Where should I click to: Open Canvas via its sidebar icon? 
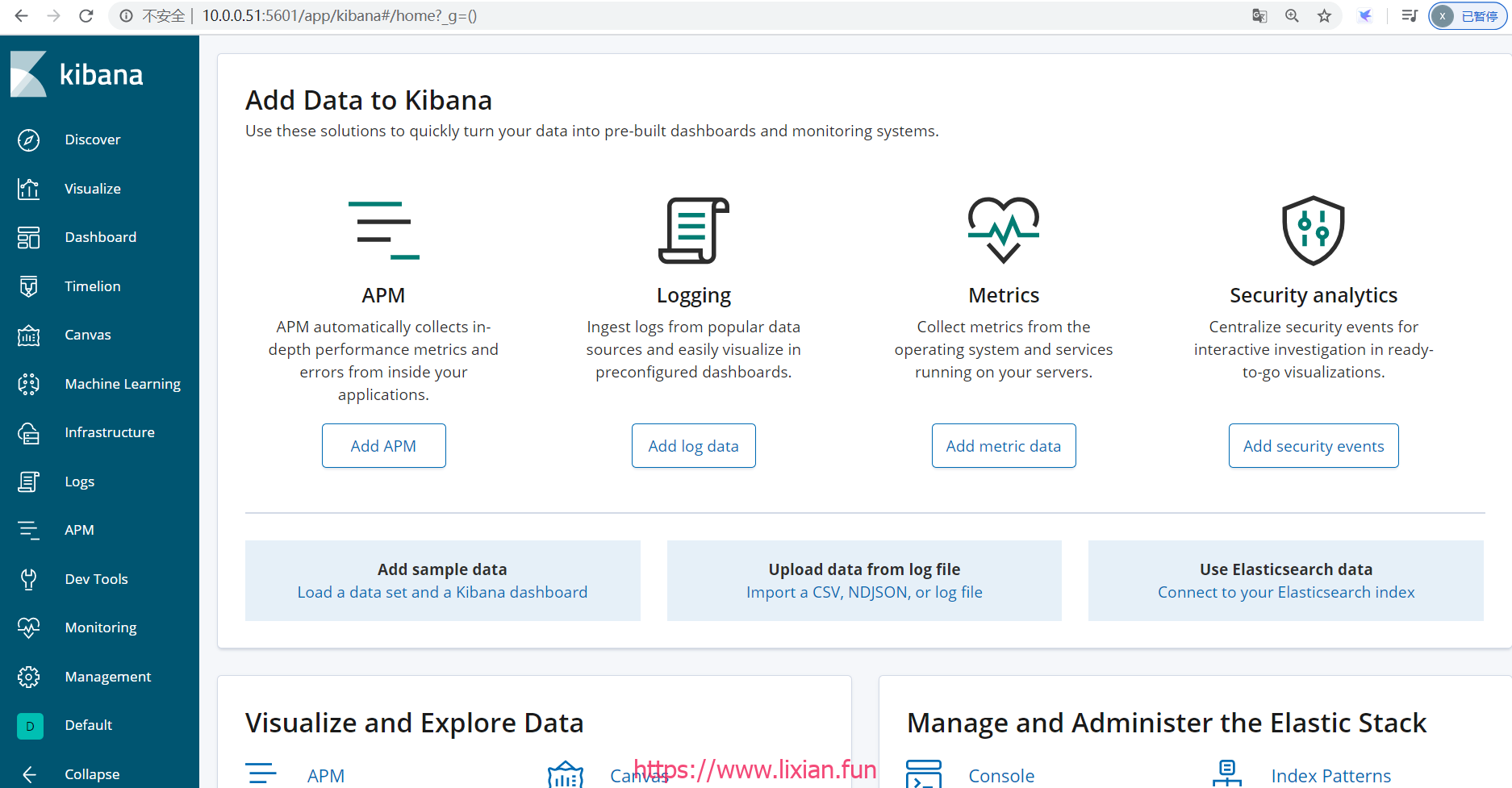pyautogui.click(x=28, y=335)
